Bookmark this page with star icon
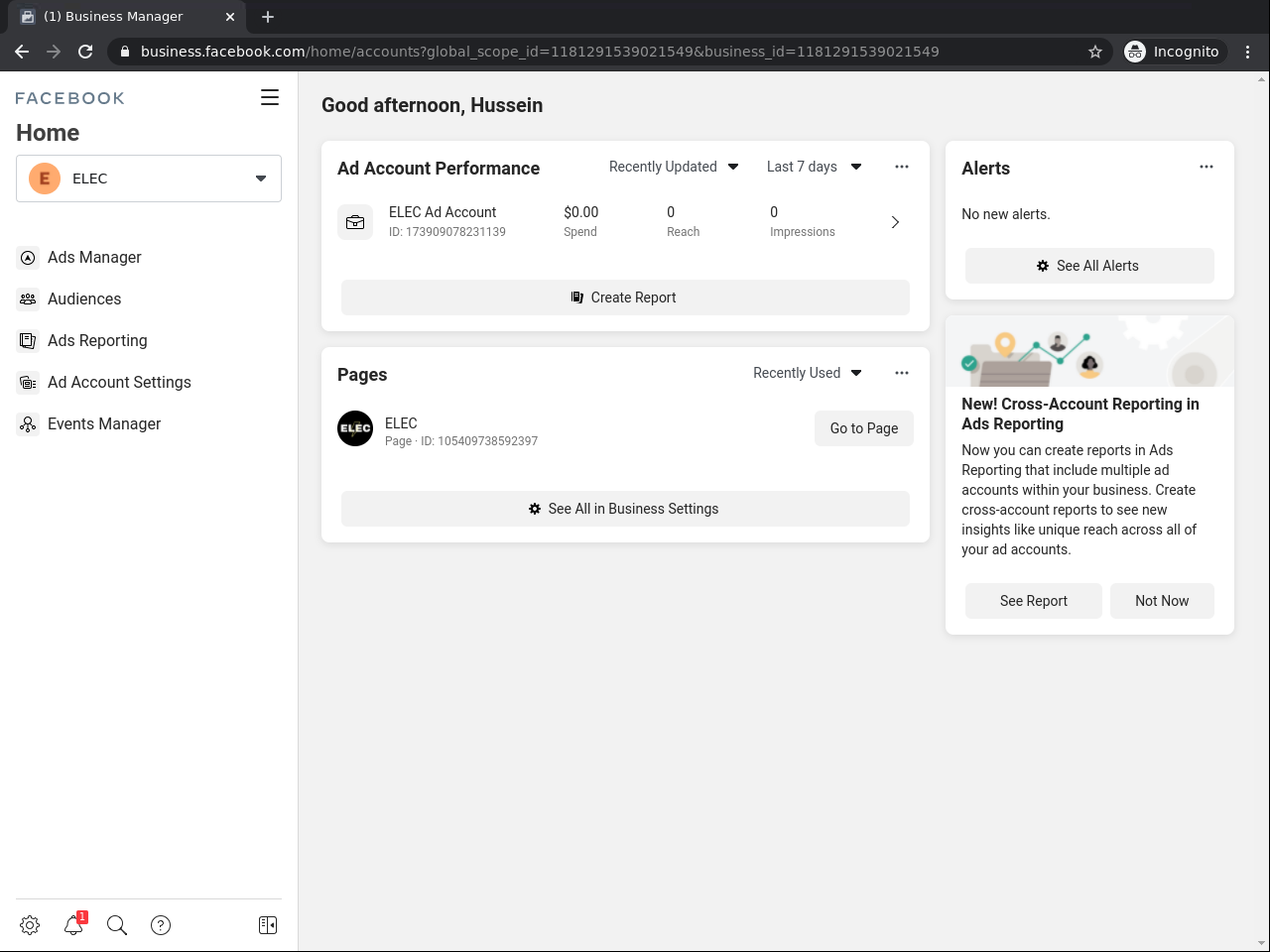The width and height of the screenshot is (1270, 952). pos(1095,52)
